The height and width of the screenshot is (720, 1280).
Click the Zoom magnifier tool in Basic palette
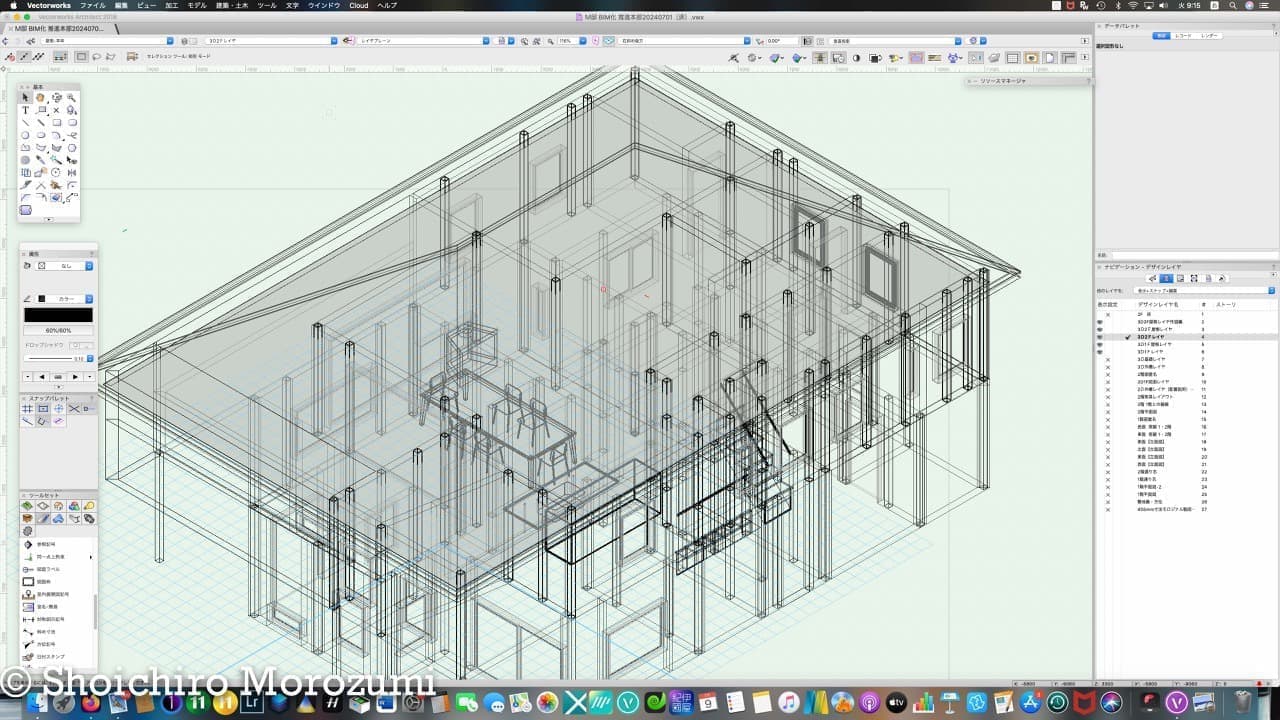(72, 98)
